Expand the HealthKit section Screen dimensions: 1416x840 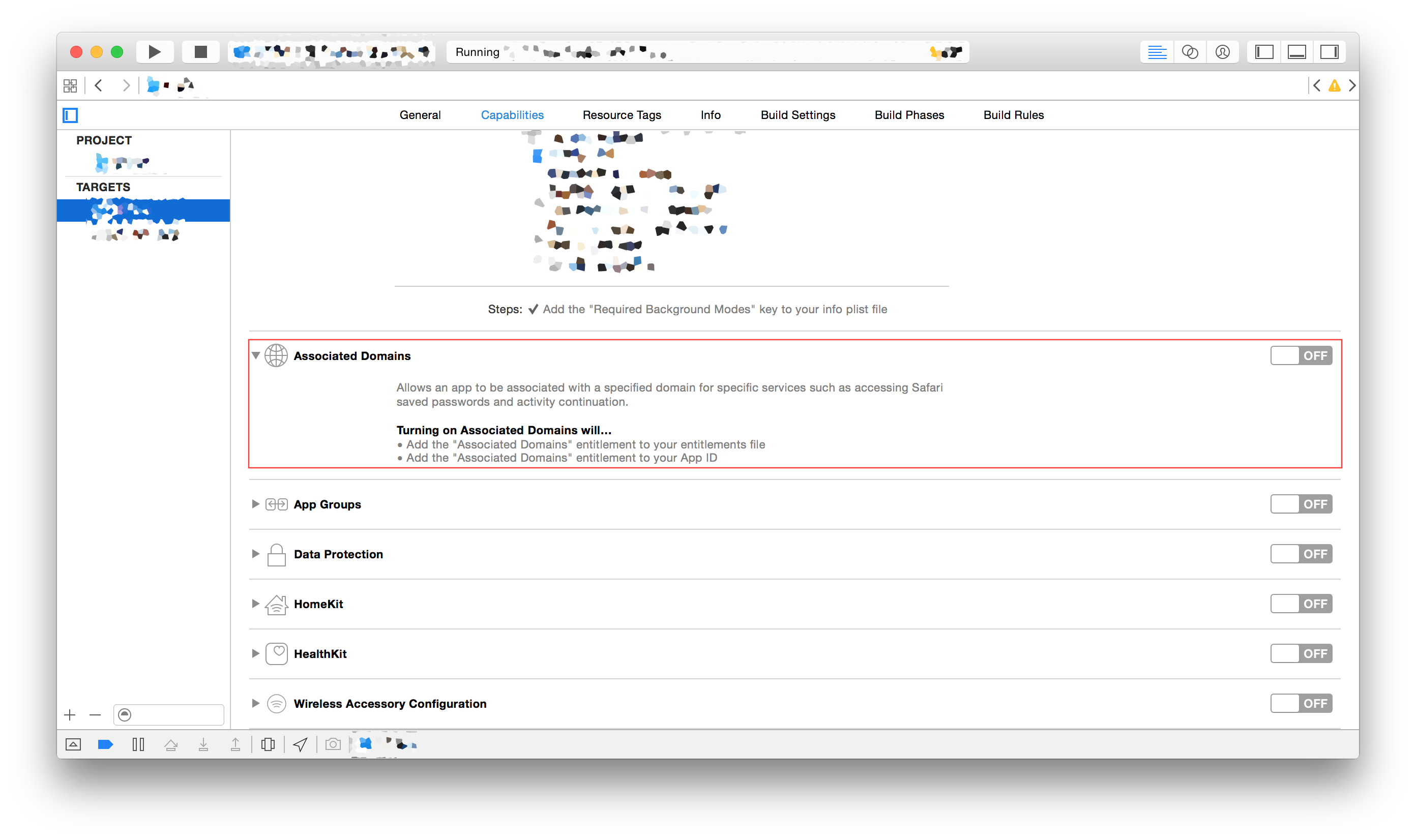point(255,653)
